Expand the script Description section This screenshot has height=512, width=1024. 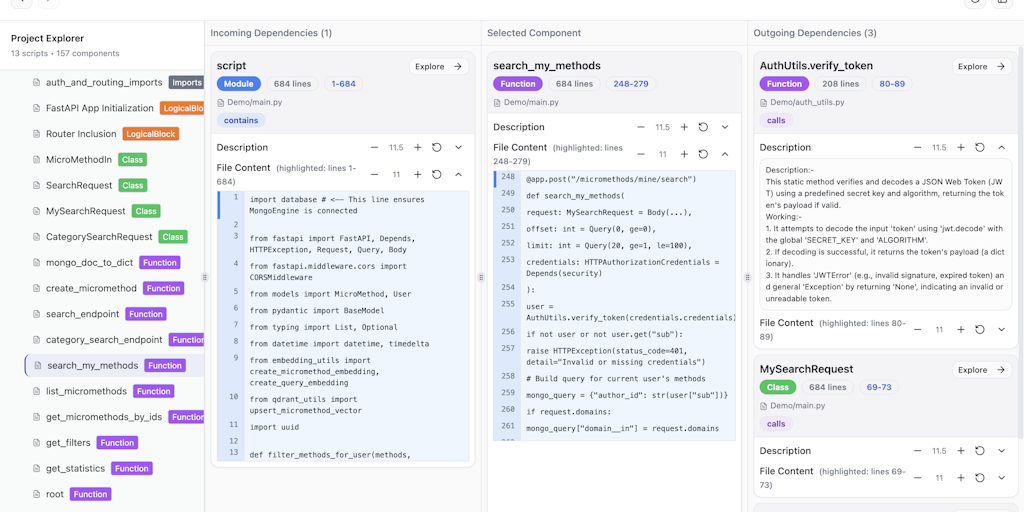(x=458, y=147)
